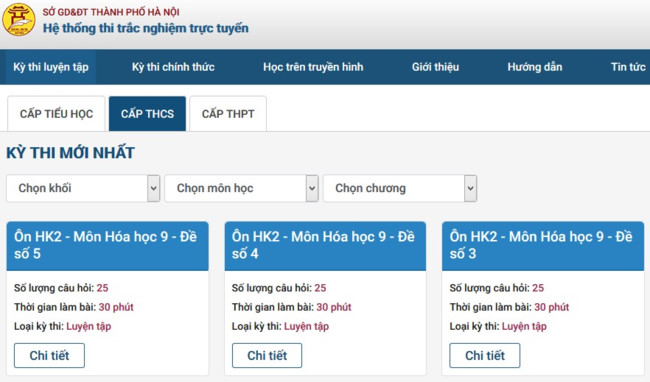Image resolution: width=650 pixels, height=382 pixels.
Task: Click 'Thời gian làm bài: 30 phút' in Đề số 5 card
Action: click(74, 307)
